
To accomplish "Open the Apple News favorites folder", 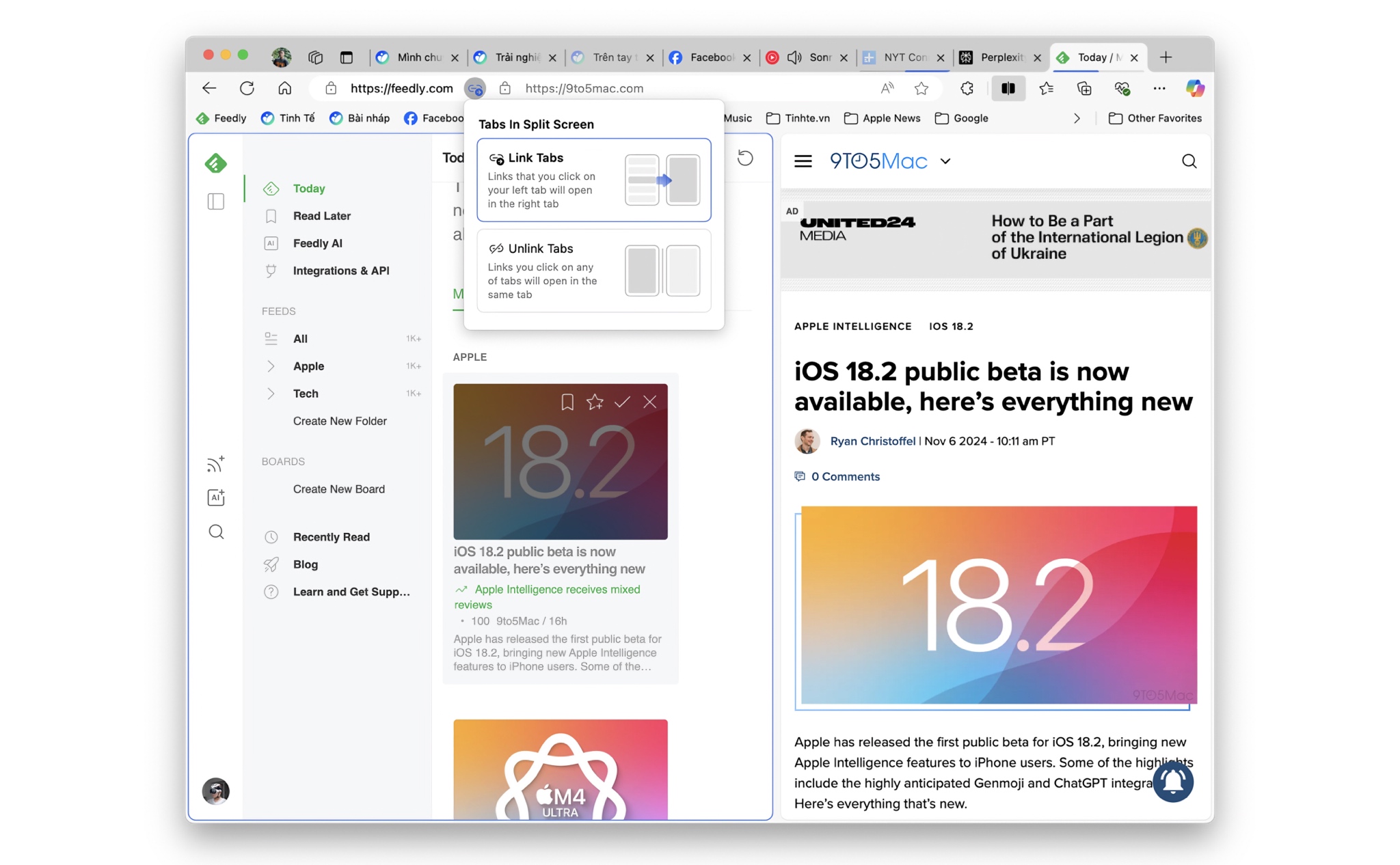I will 882,118.
